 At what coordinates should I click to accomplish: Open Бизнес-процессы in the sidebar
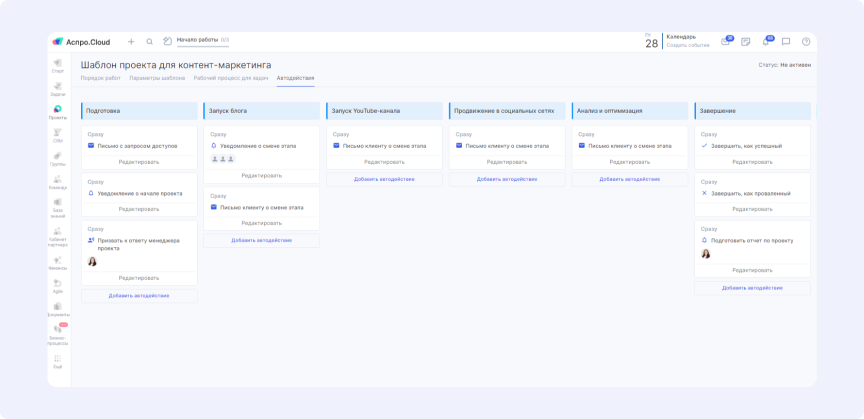(x=58, y=332)
